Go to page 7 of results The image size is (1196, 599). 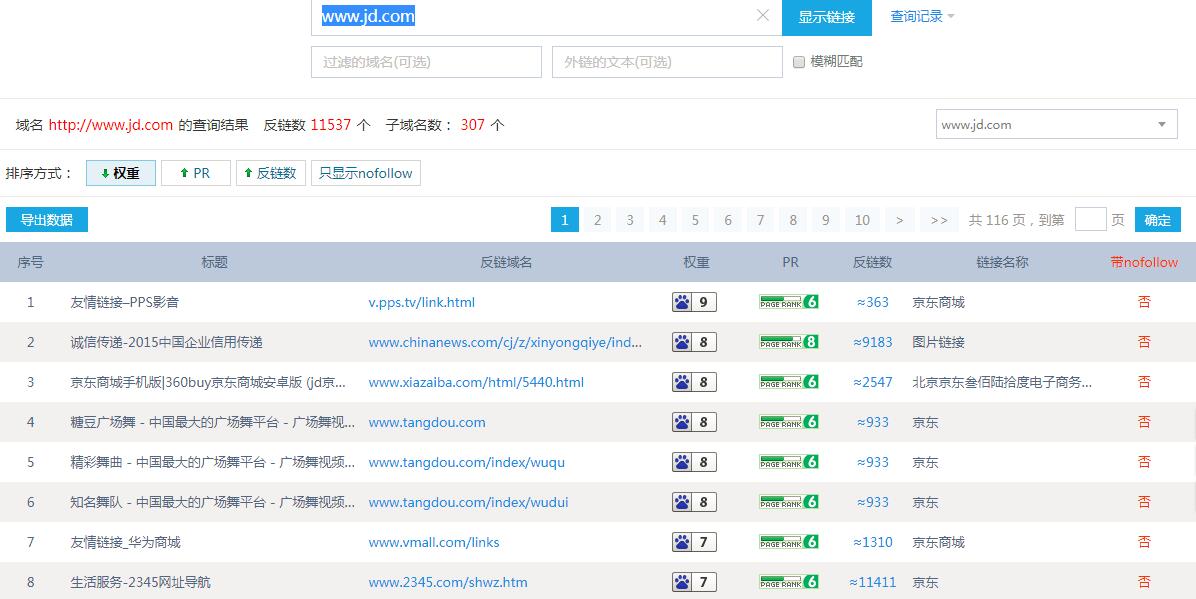click(760, 220)
